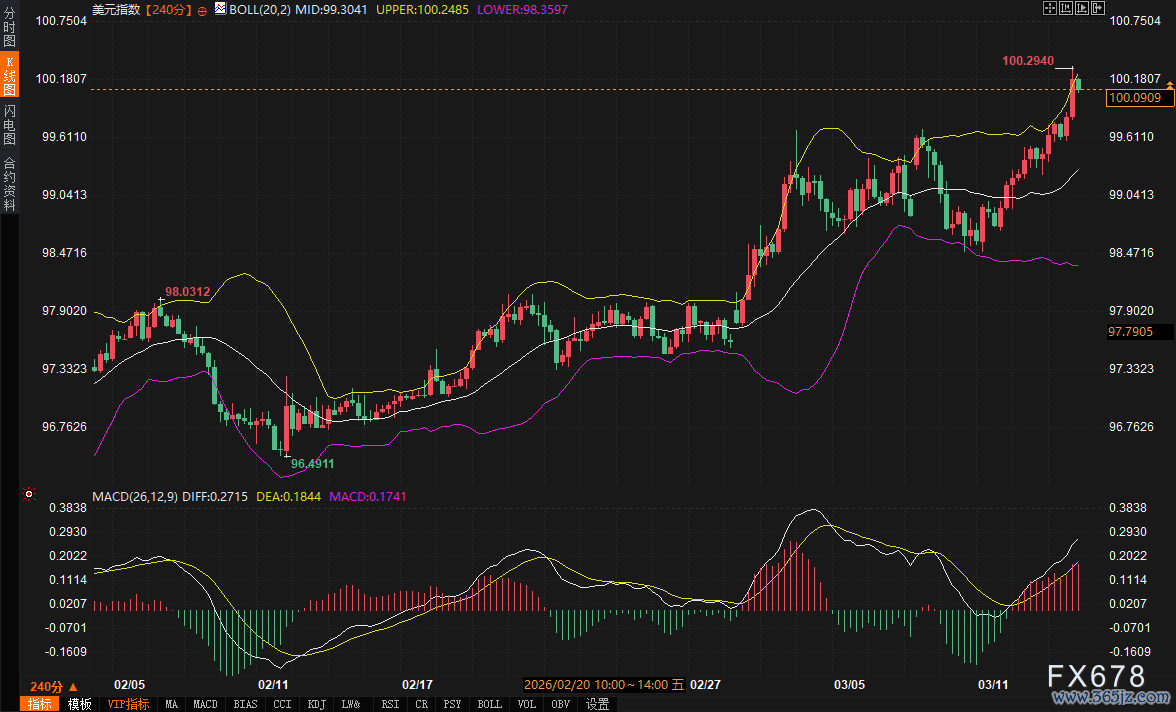Click the 02/05 date on the axis
The image size is (1176, 712).
tap(129, 685)
